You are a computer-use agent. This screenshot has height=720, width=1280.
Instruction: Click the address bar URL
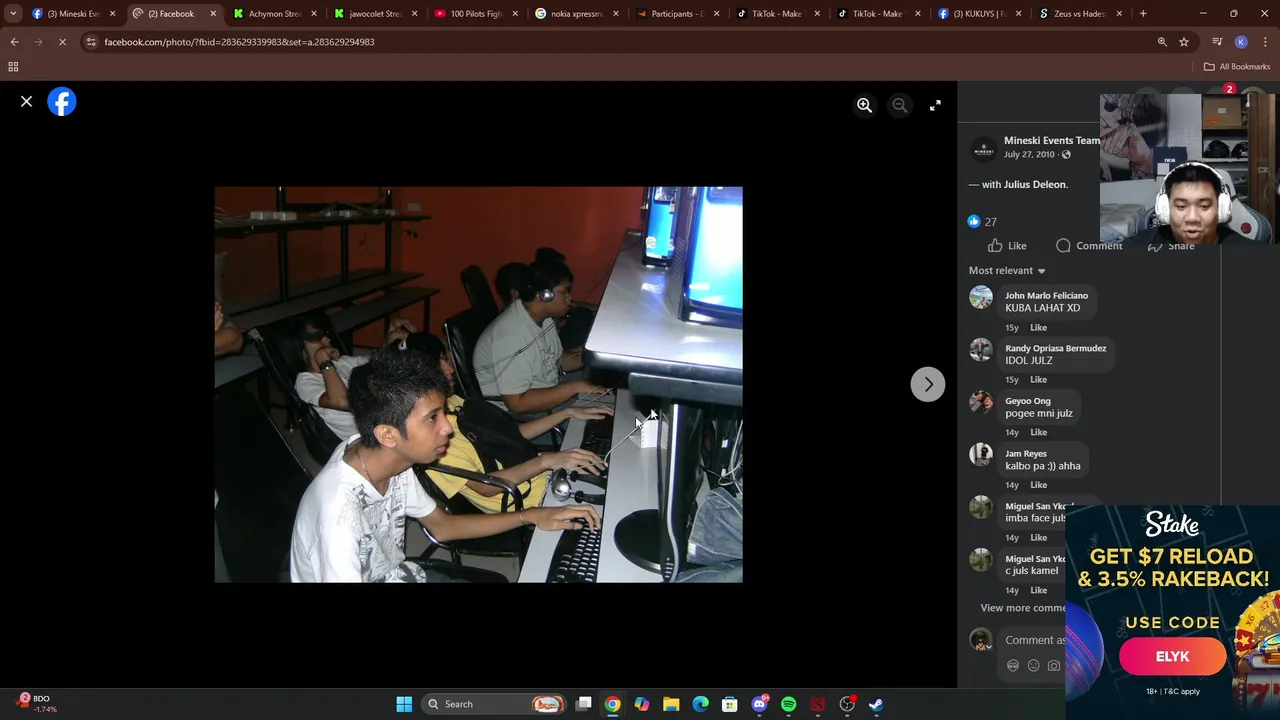pyautogui.click(x=239, y=42)
